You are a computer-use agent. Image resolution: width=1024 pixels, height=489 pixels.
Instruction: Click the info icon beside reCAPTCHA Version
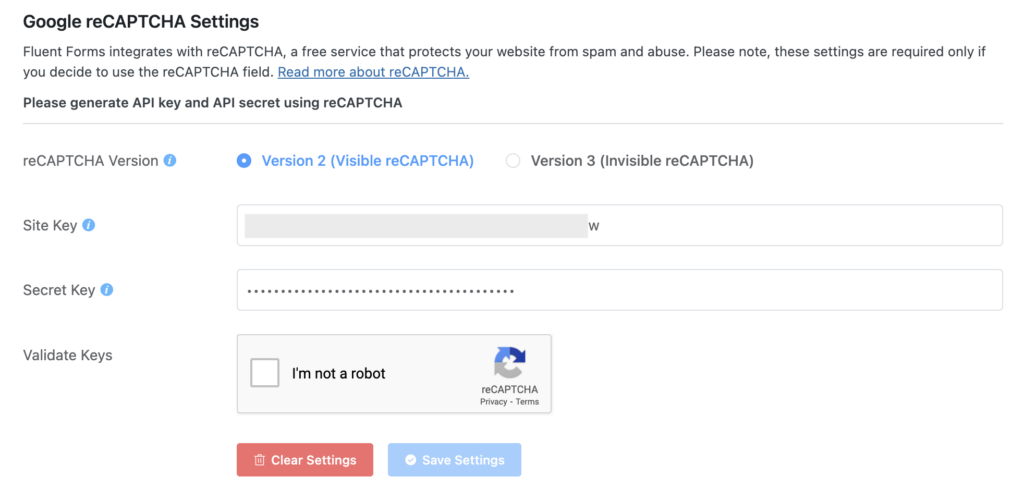(170, 160)
